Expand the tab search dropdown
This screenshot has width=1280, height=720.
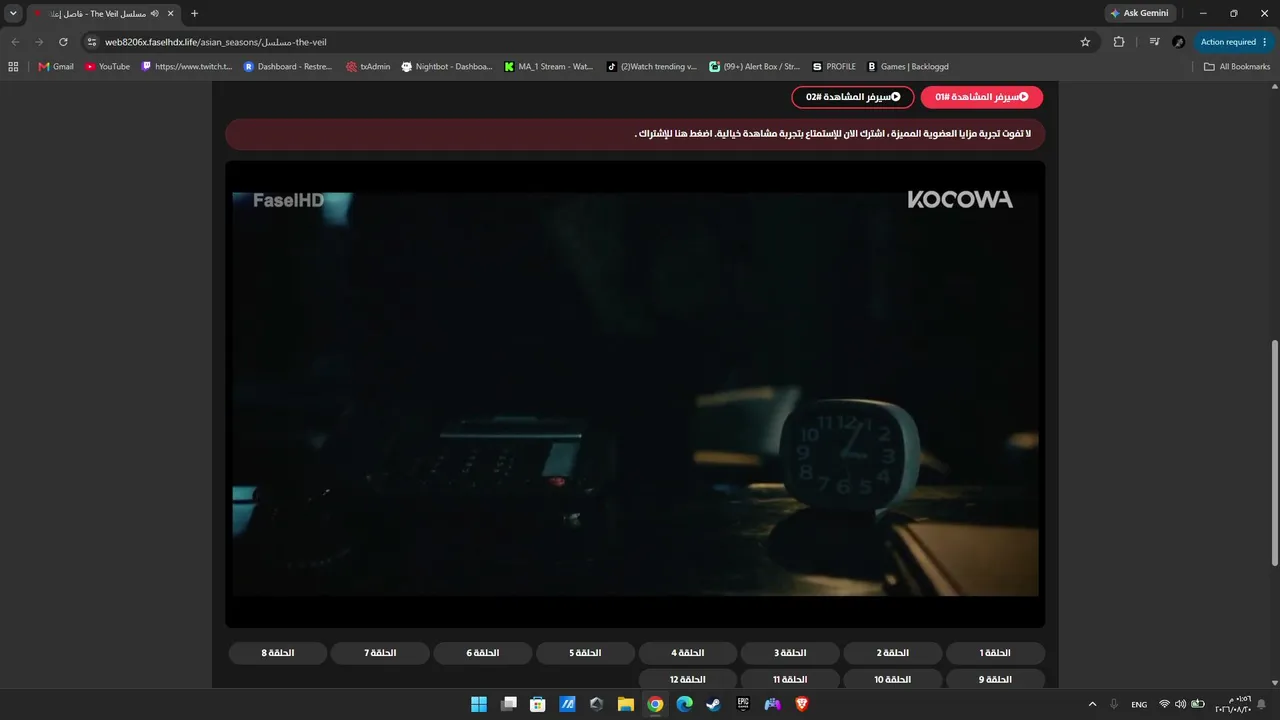click(13, 13)
